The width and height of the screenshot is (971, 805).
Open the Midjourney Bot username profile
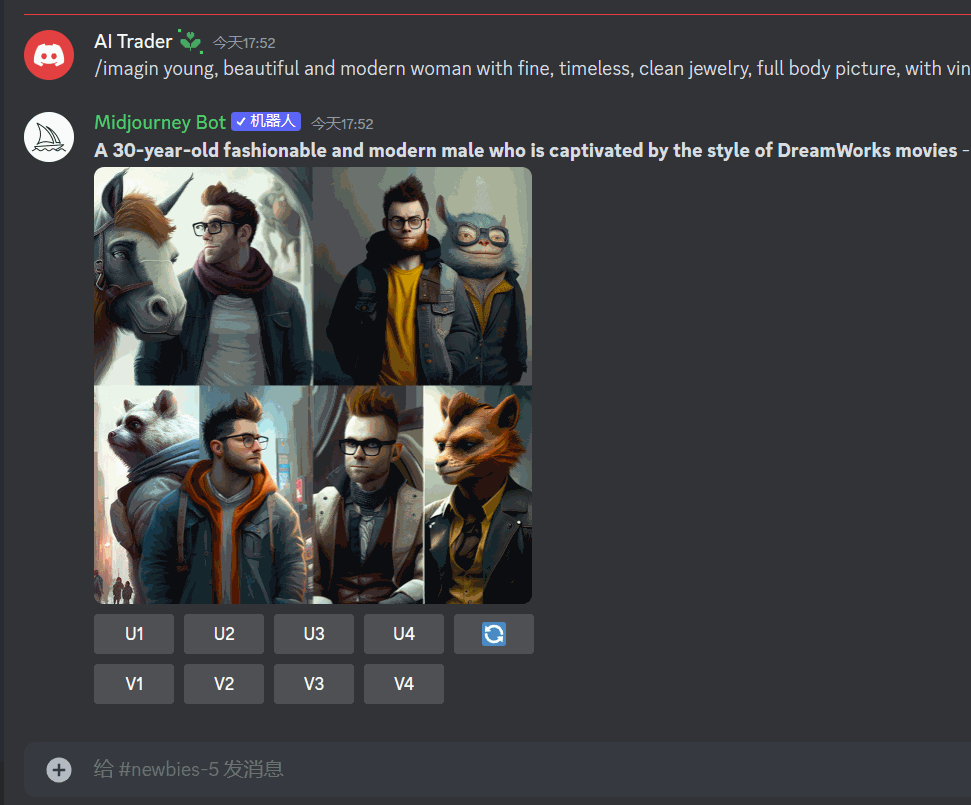click(160, 122)
